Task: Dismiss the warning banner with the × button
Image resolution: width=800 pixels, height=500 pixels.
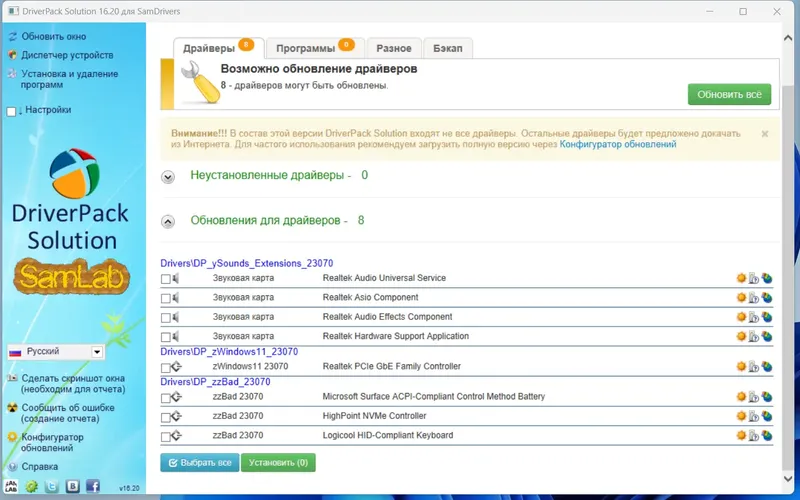Action: 764,134
